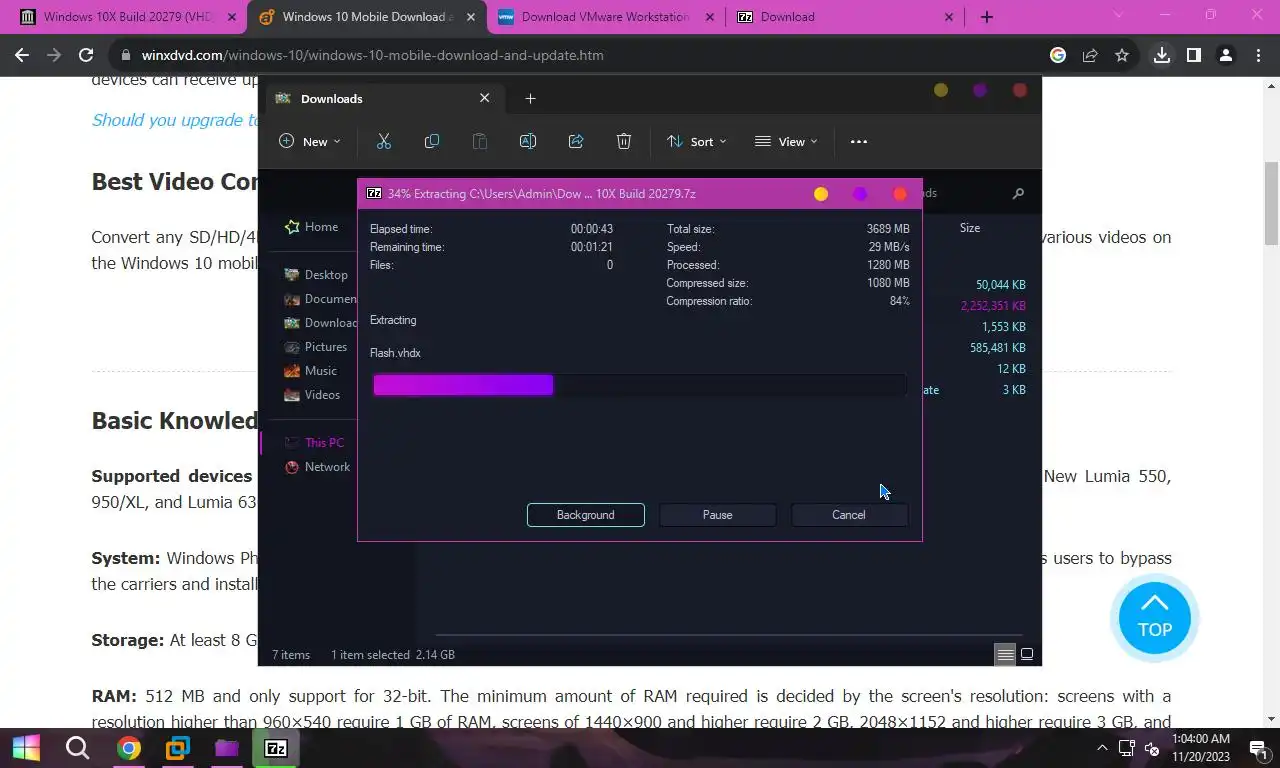Image resolution: width=1280 pixels, height=768 pixels.
Task: Open notifications icon in taskbar
Action: click(x=1258, y=748)
